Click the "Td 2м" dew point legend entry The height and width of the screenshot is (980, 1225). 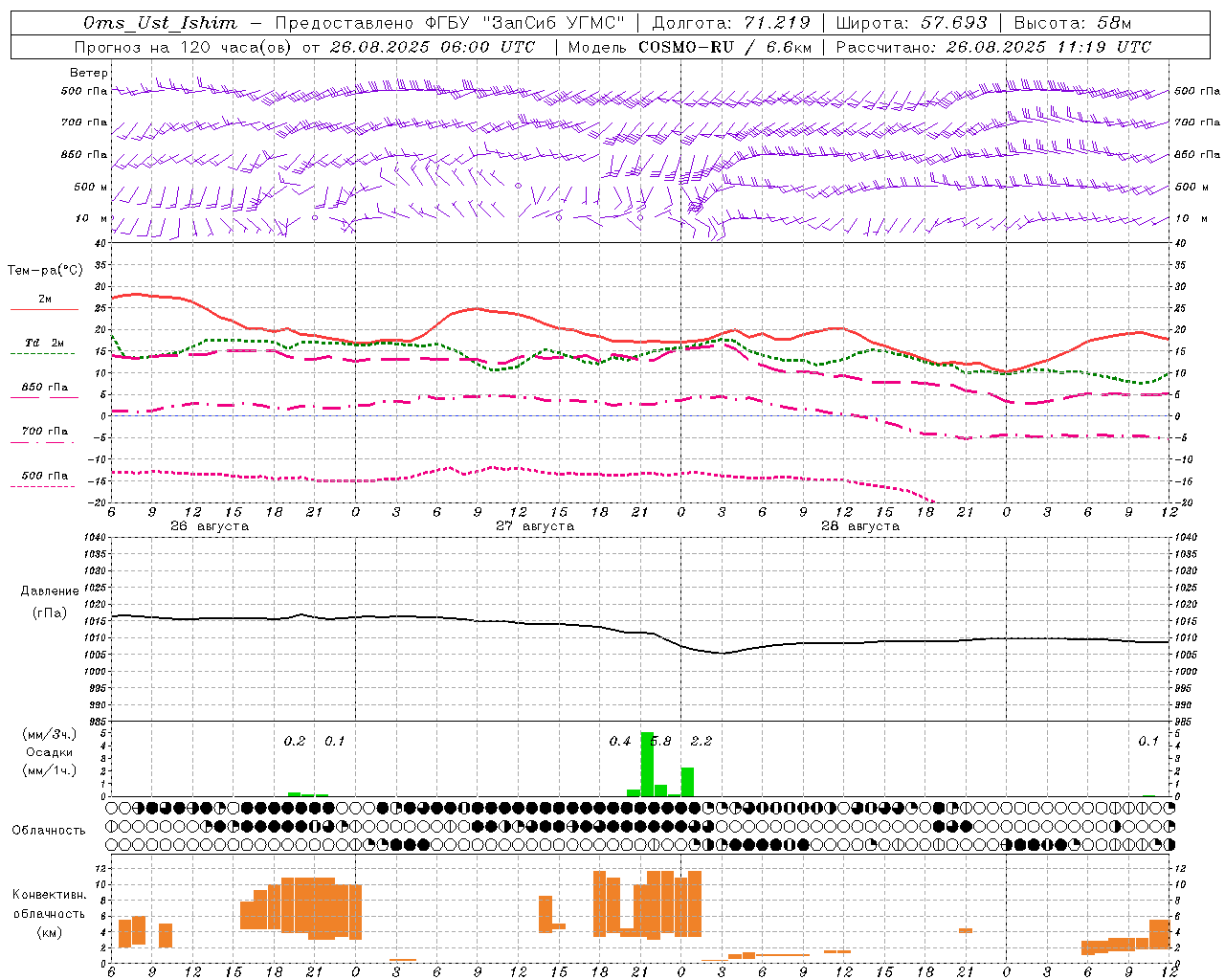(x=45, y=343)
